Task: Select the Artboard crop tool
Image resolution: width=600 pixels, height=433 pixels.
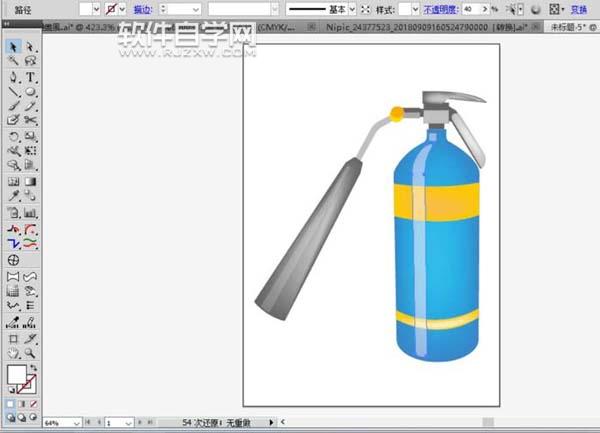Action: tap(13, 339)
